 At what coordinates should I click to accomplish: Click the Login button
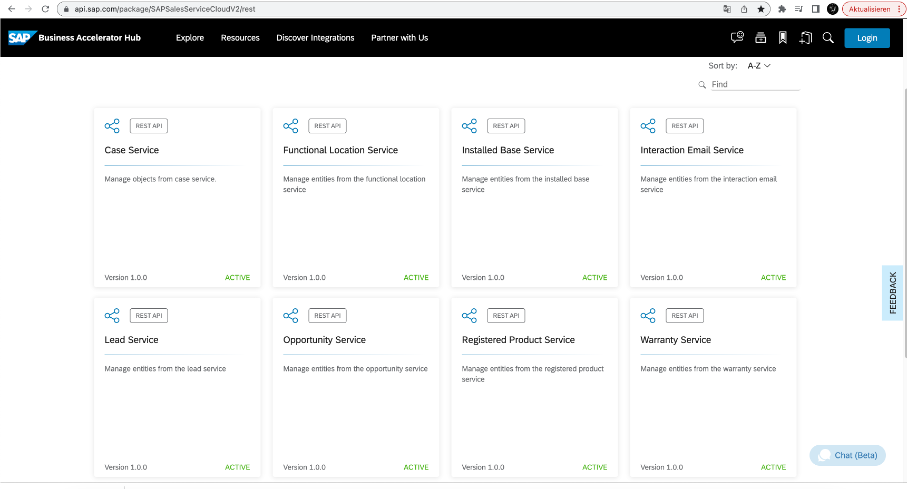[866, 38]
